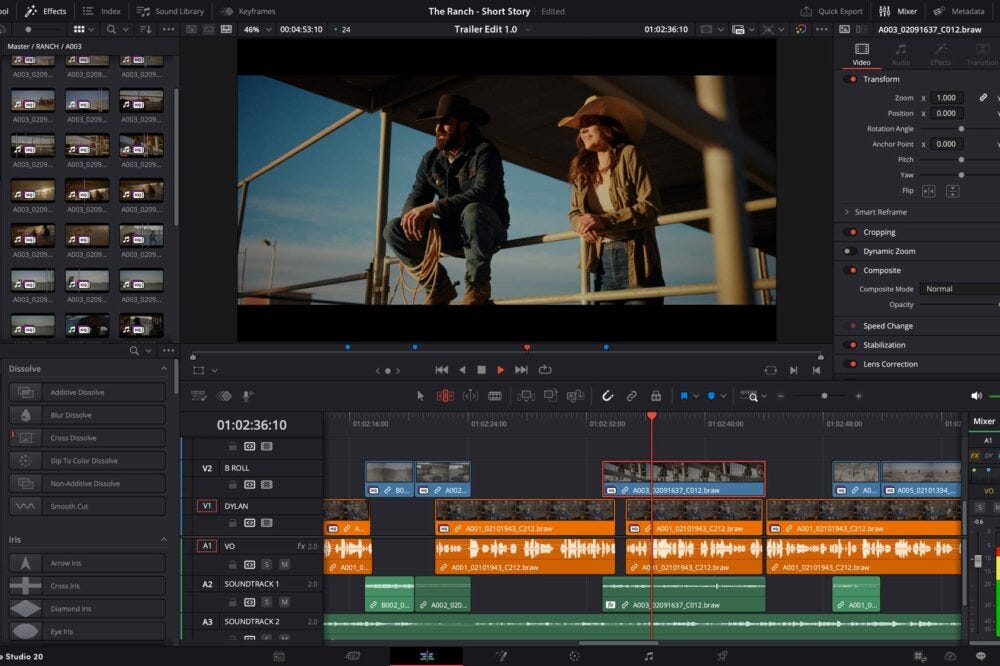Jump to first frame button

coord(441,370)
